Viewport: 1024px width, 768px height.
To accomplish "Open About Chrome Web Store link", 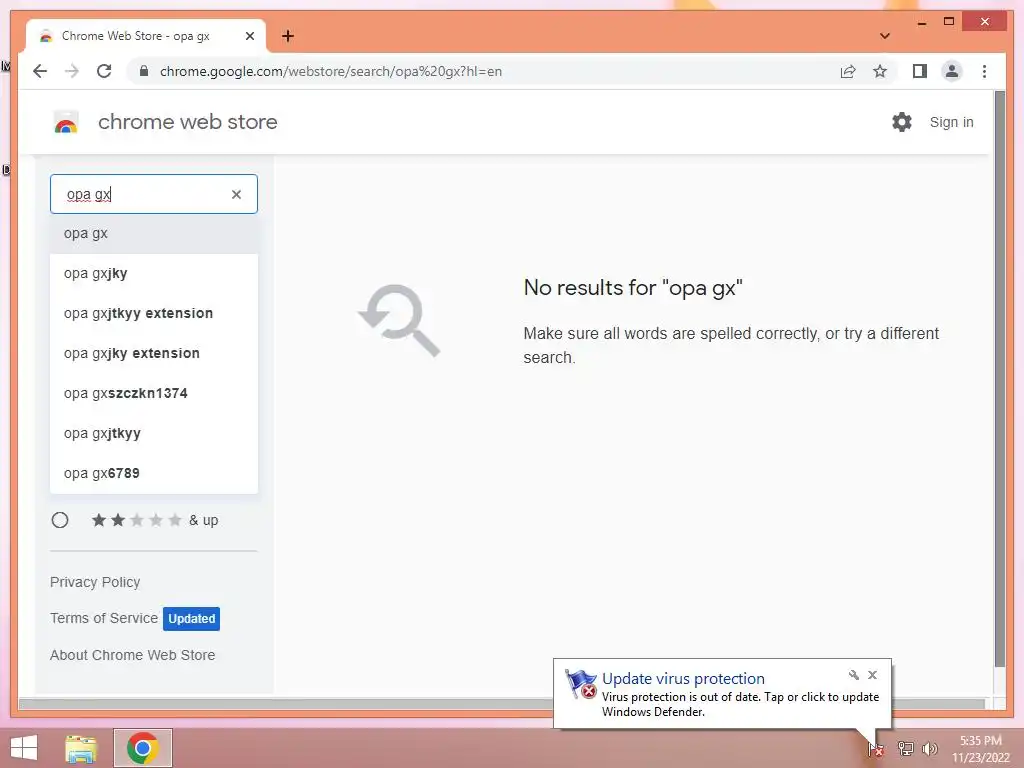I will tap(133, 655).
